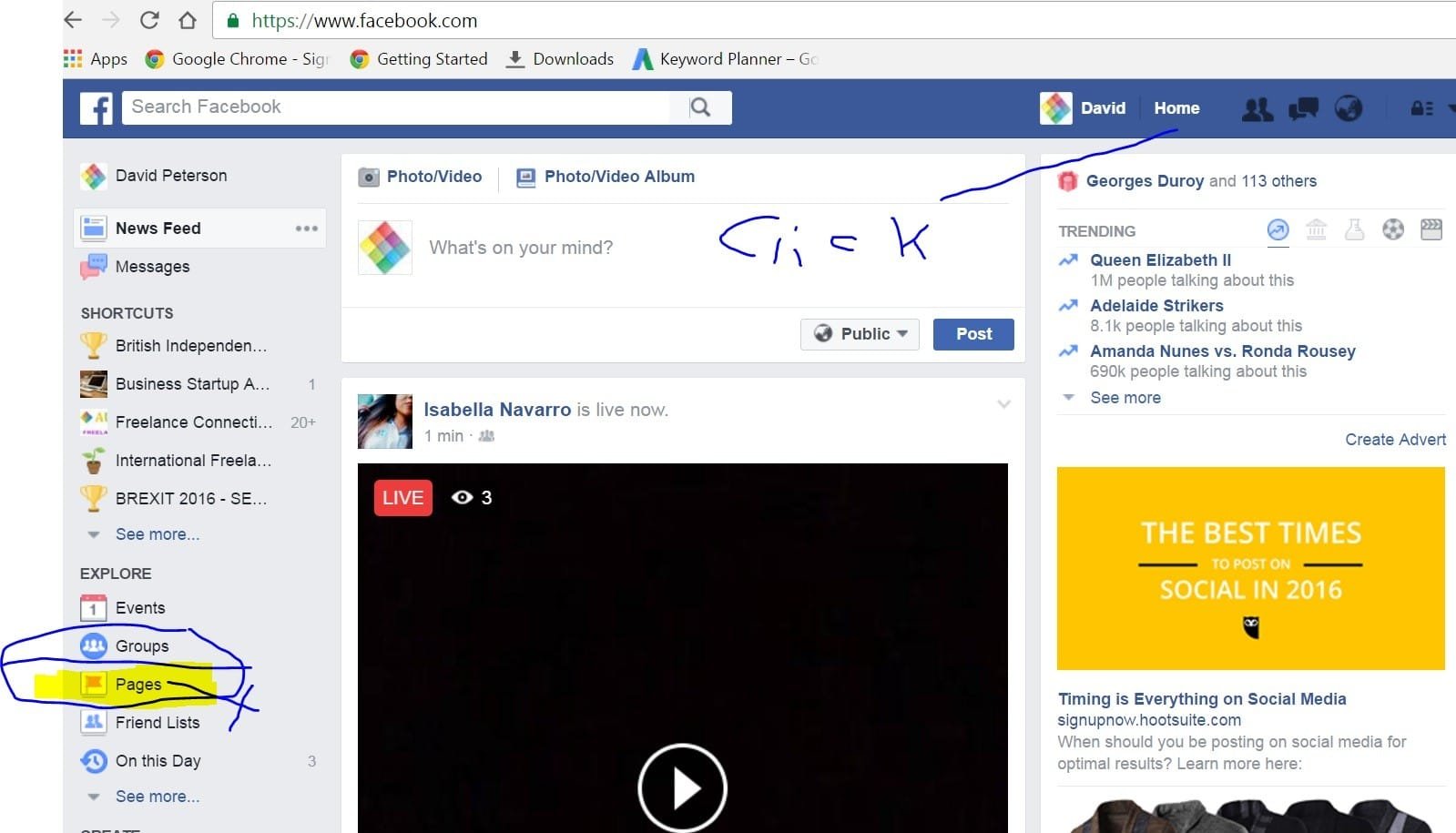Open the messages icon in top bar
The width and height of the screenshot is (1456, 833).
(x=1303, y=108)
